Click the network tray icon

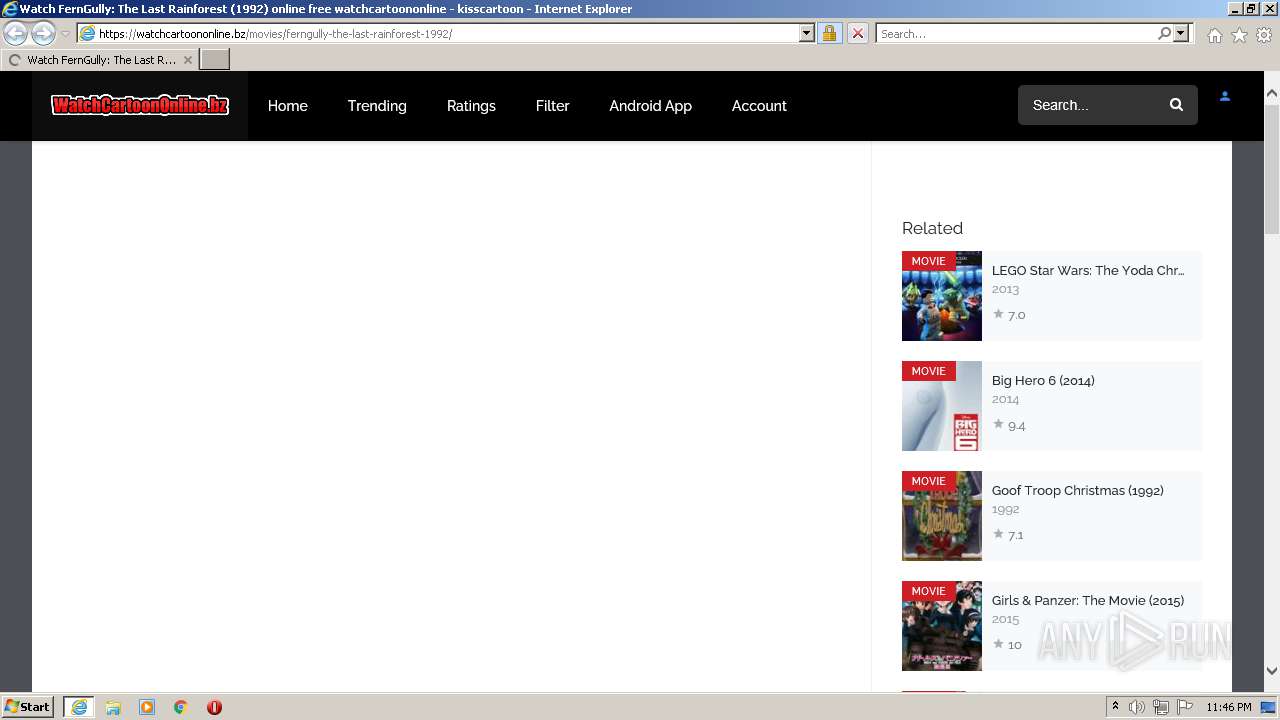(1161, 707)
